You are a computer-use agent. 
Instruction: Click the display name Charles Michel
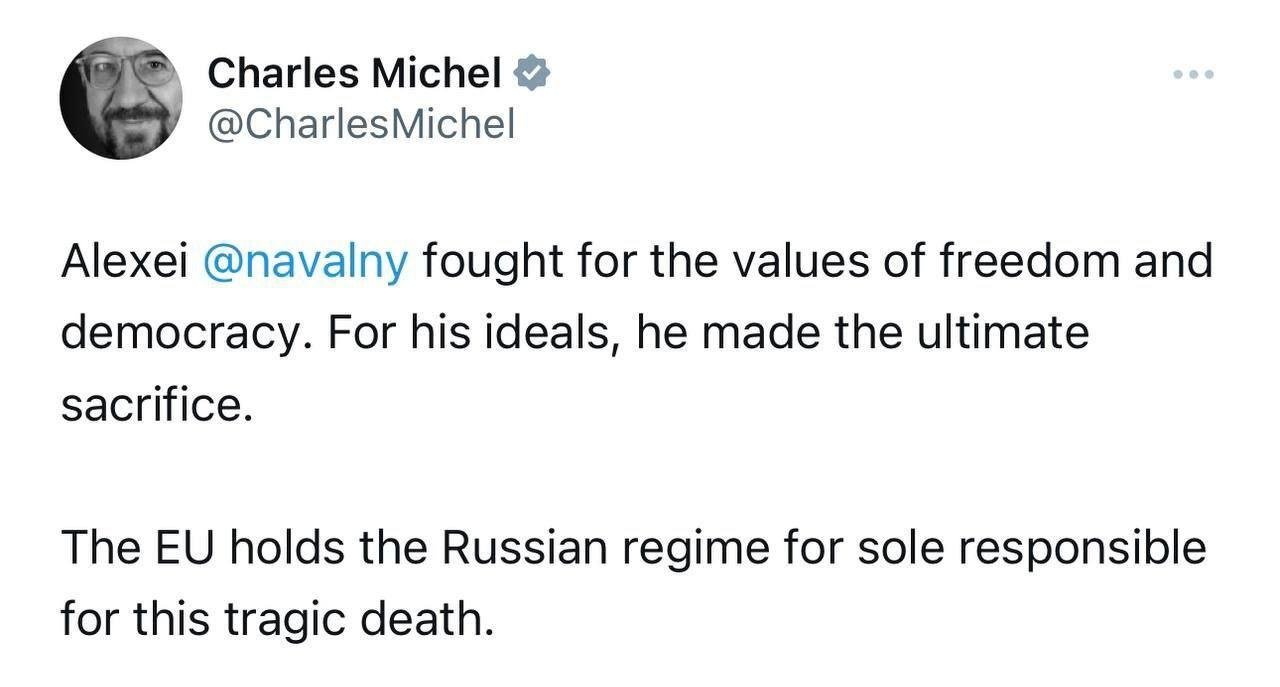[354, 73]
